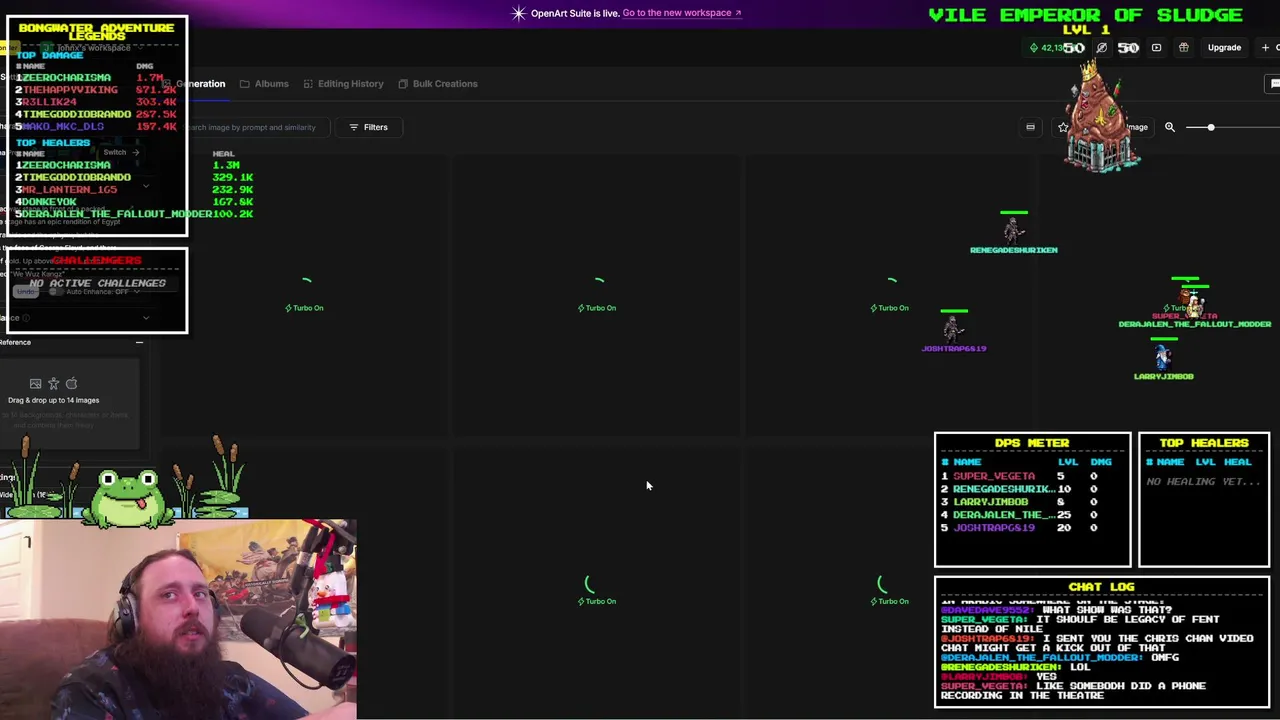Click the LARRYJIMBOB character label
This screenshot has height=720, width=1280.
coord(1163,377)
